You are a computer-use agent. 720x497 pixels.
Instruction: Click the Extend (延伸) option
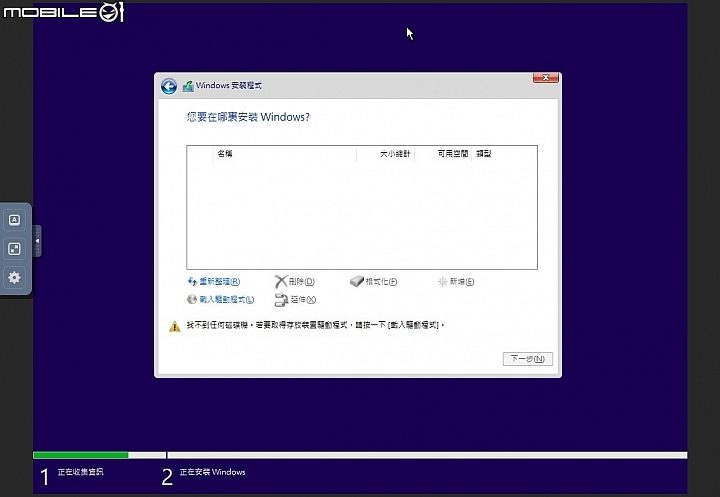coord(295,299)
